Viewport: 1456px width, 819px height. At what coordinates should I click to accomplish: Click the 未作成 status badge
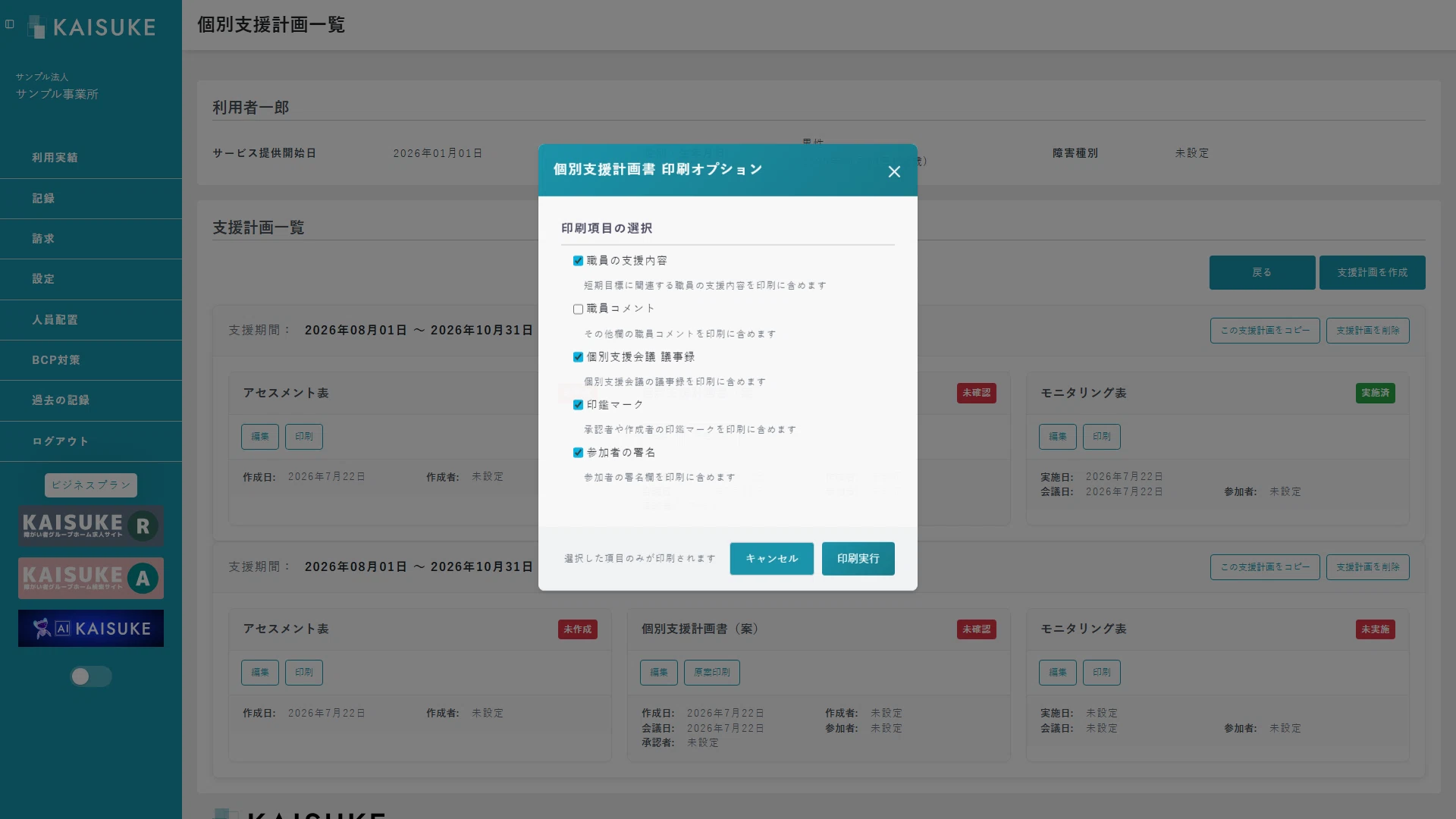click(x=578, y=629)
